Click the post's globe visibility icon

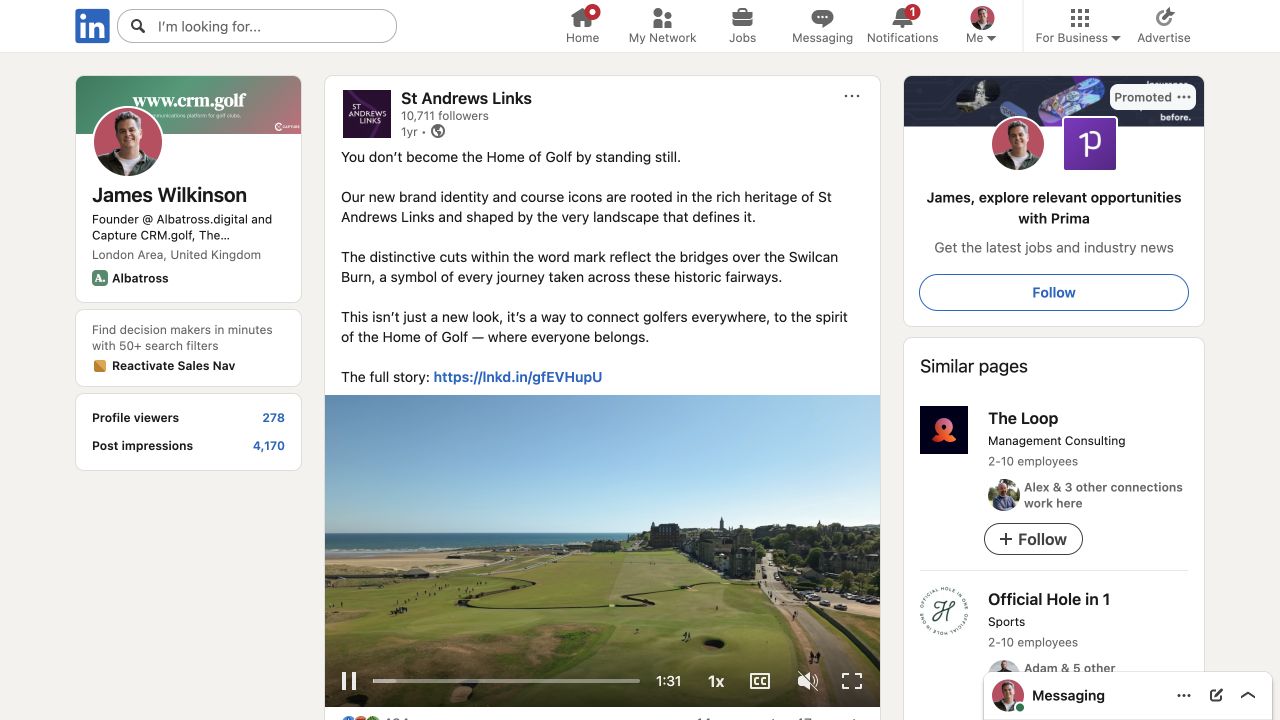tap(438, 131)
